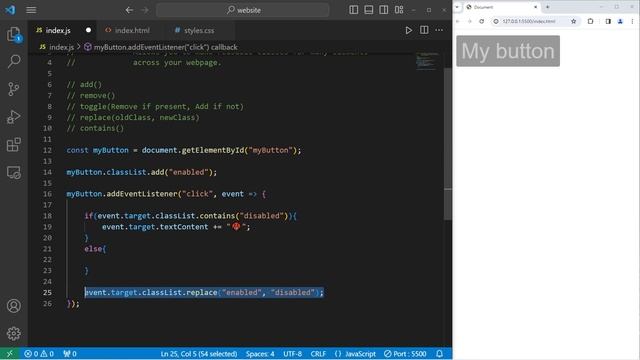Image resolution: width=640 pixels, height=360 pixels.
Task: Click the minimap code overview
Action: tap(427, 62)
